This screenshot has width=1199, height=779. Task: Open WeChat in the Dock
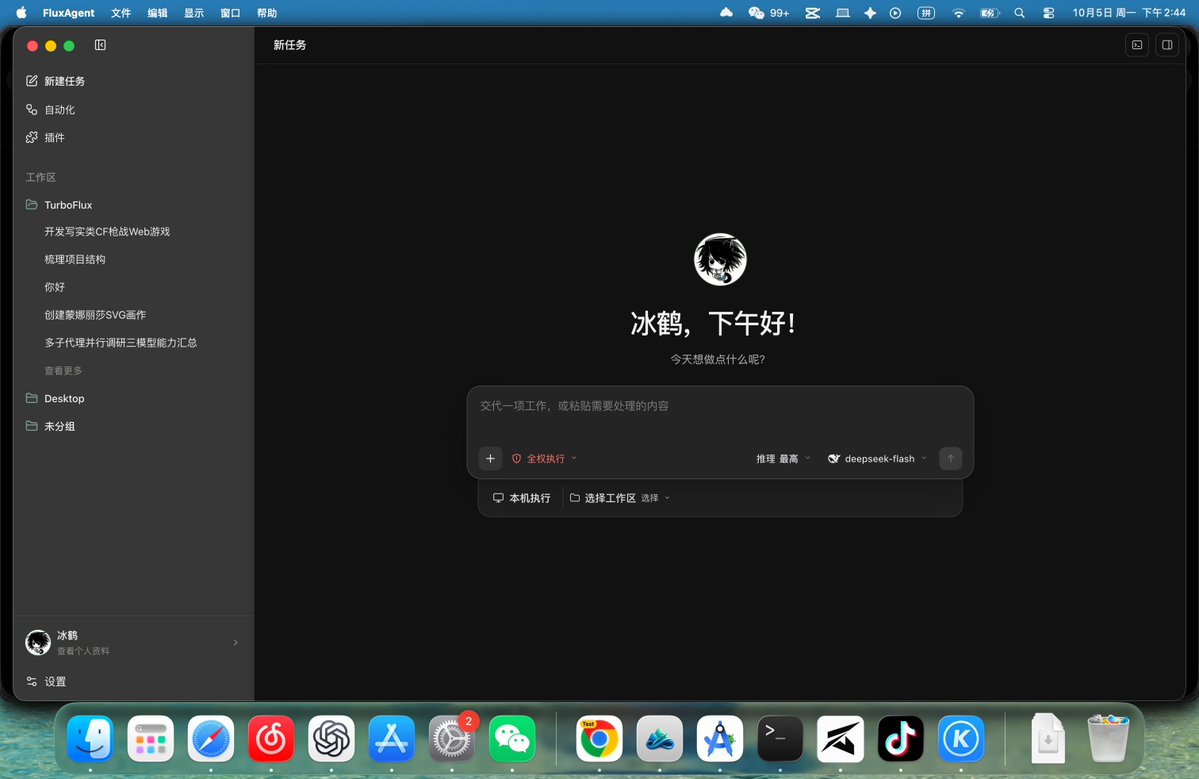click(512, 738)
